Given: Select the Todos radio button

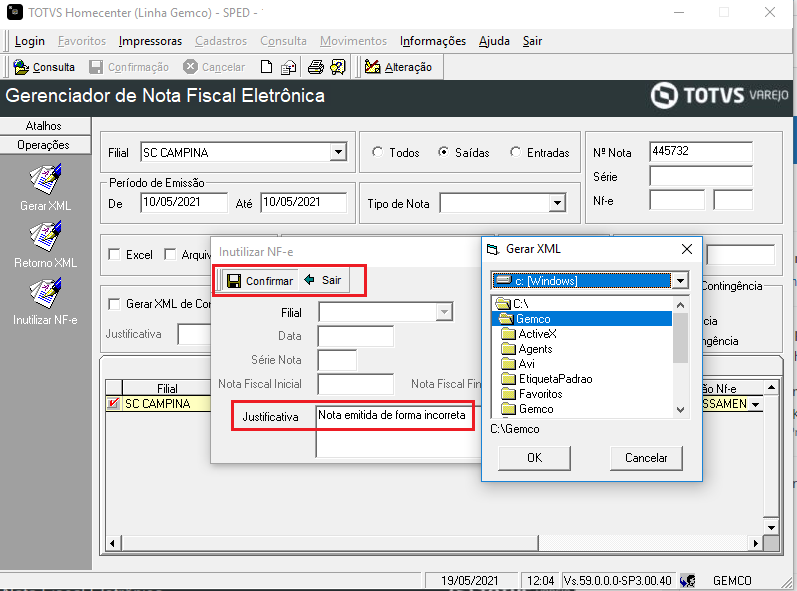Looking at the screenshot, I should [378, 152].
